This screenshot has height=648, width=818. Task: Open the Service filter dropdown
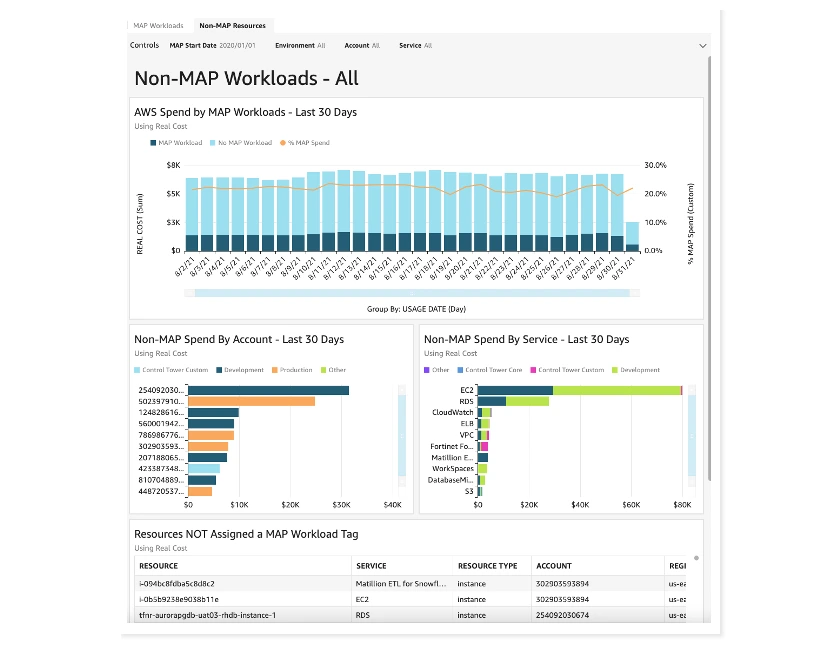415,45
